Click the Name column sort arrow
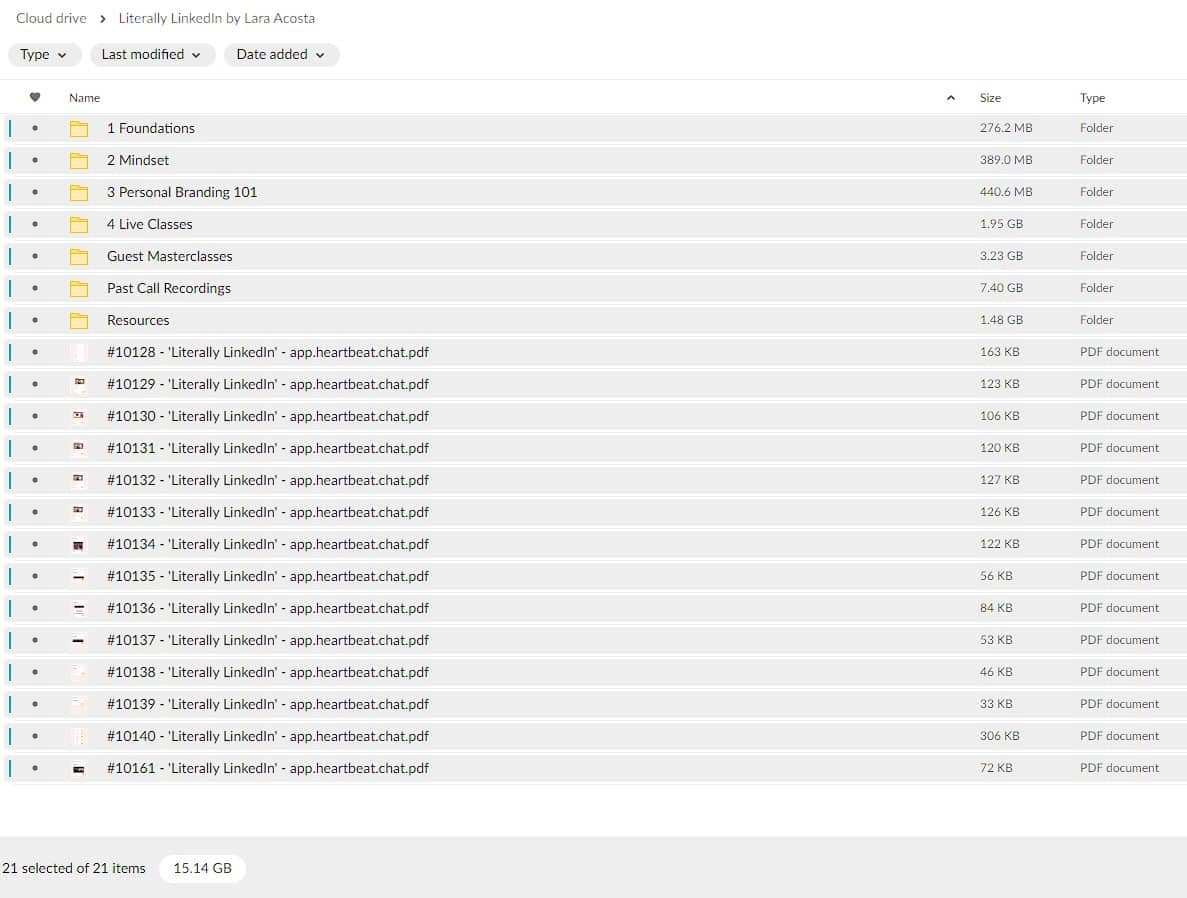Viewport: 1187px width, 898px height. [950, 98]
